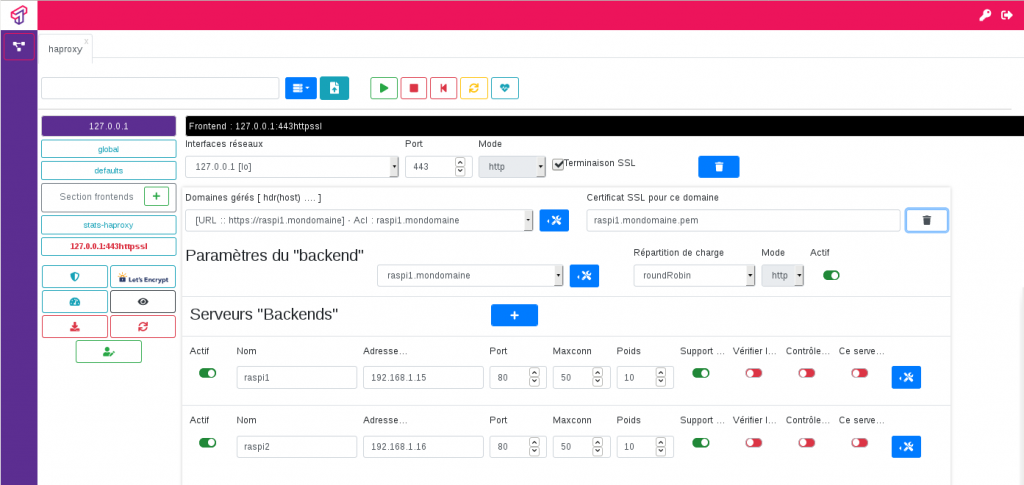Increase the frontend Port 443 stepper
Image resolution: width=1024 pixels, height=485 pixels.
coord(460,162)
